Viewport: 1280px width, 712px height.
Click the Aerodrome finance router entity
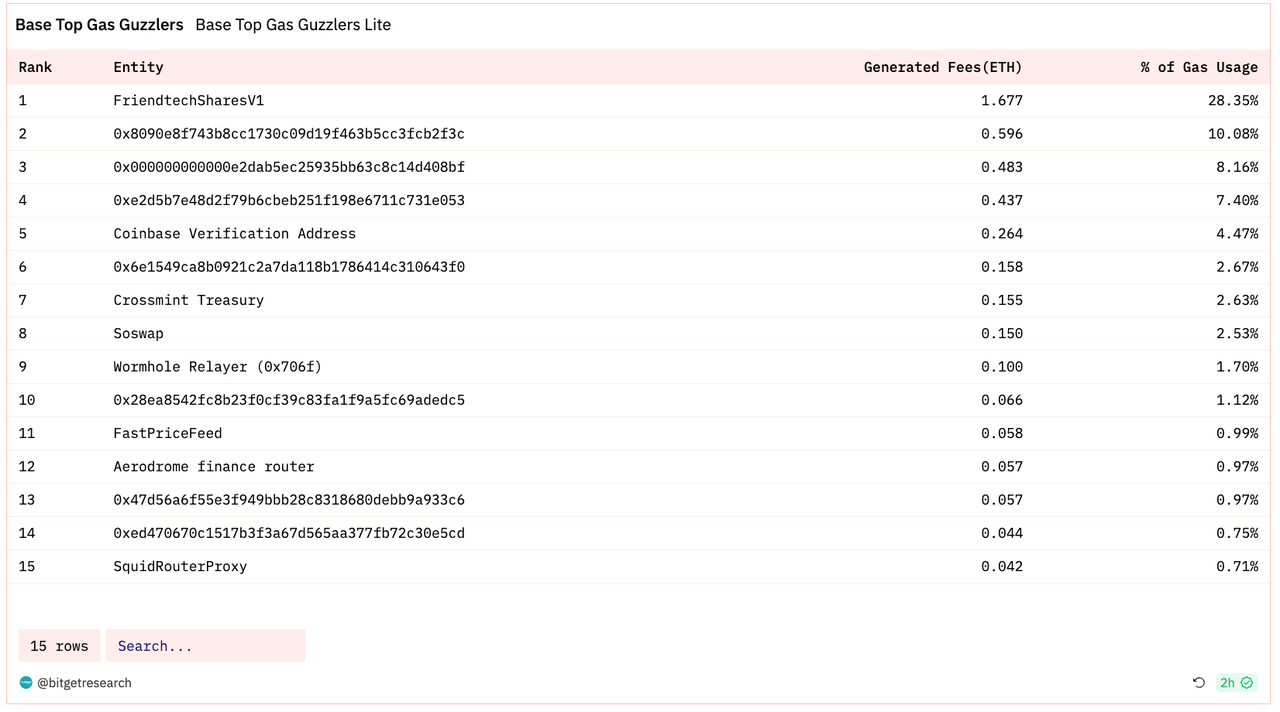(x=213, y=466)
